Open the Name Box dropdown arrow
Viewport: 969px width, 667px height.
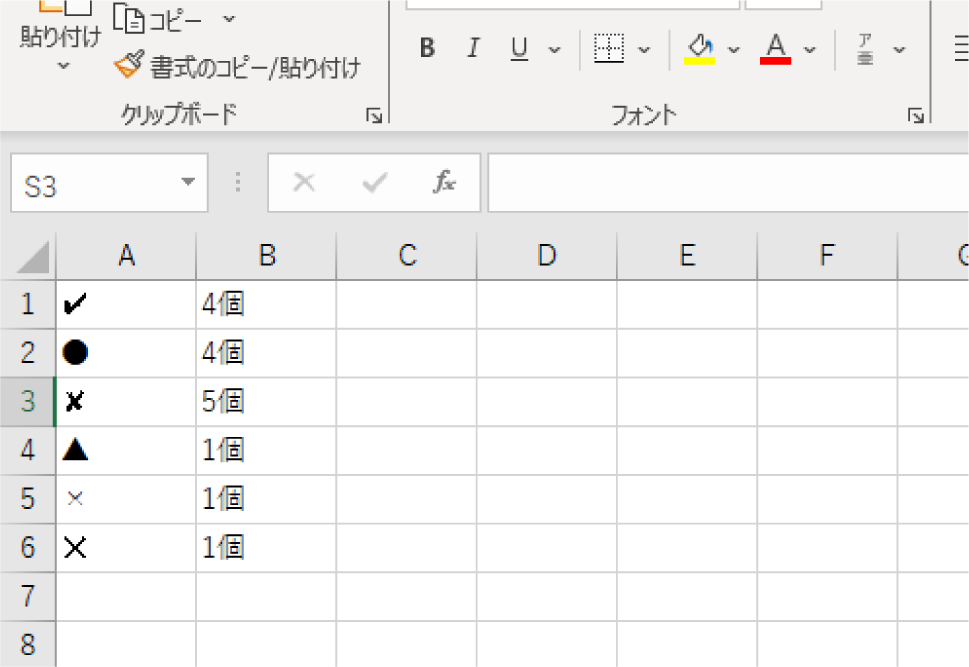coord(188,182)
